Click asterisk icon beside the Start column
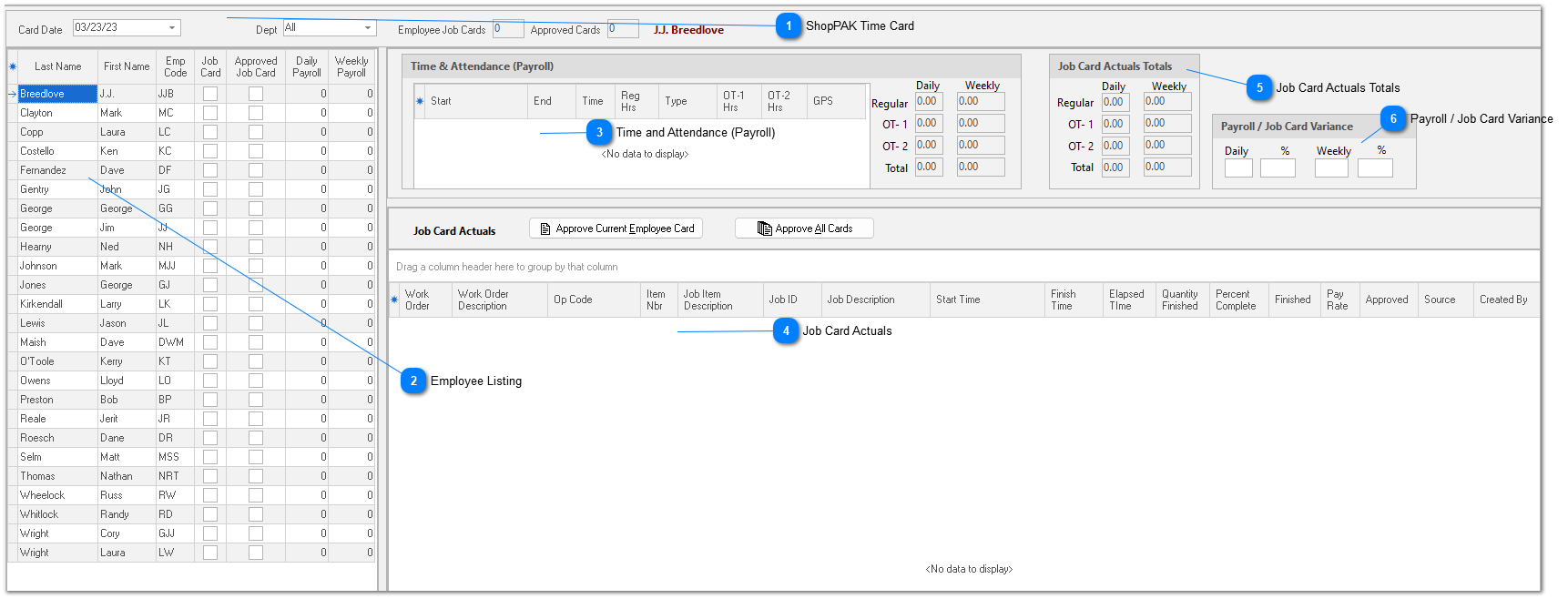The width and height of the screenshot is (1568, 599). 420,101
